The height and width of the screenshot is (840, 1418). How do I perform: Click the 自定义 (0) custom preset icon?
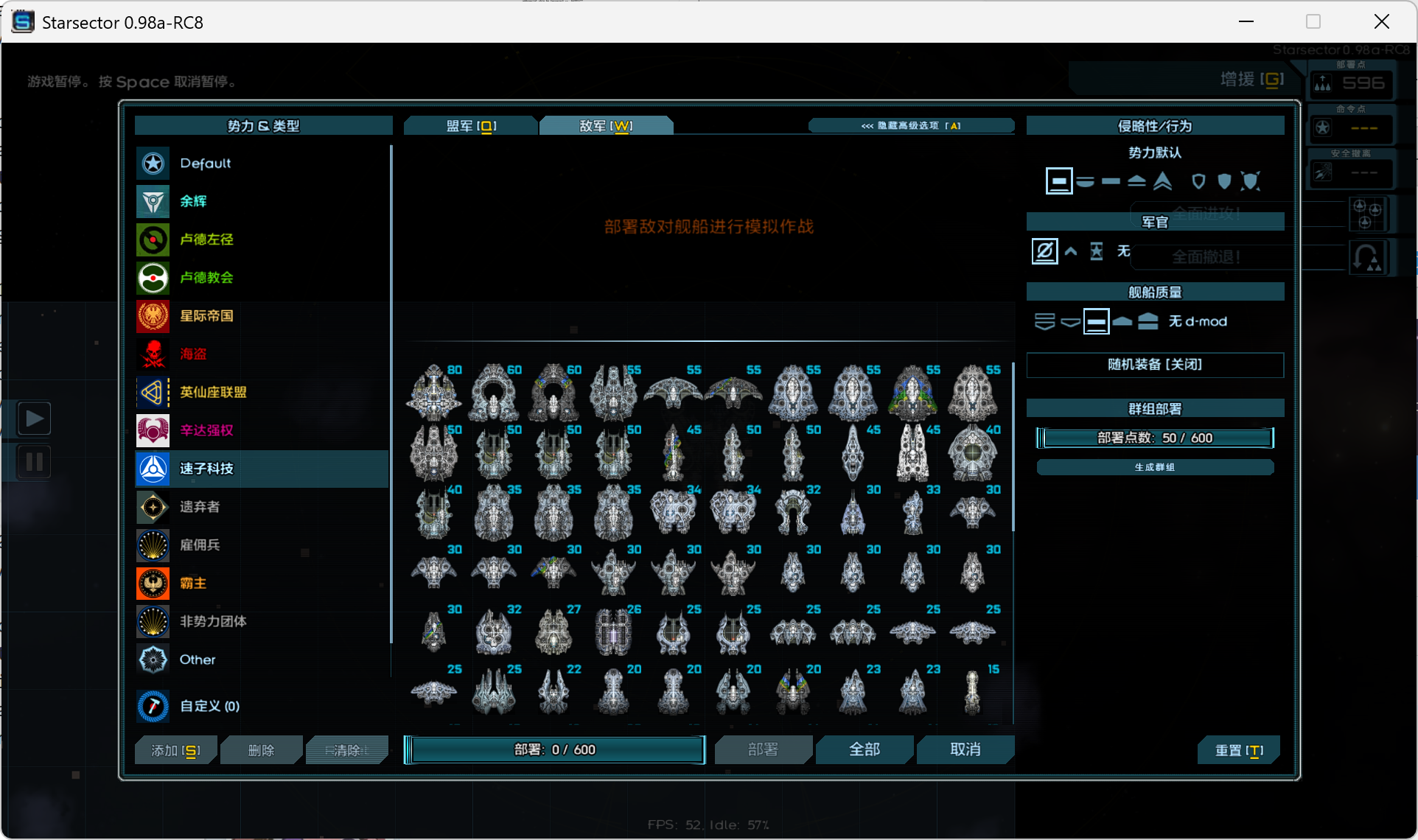point(153,706)
